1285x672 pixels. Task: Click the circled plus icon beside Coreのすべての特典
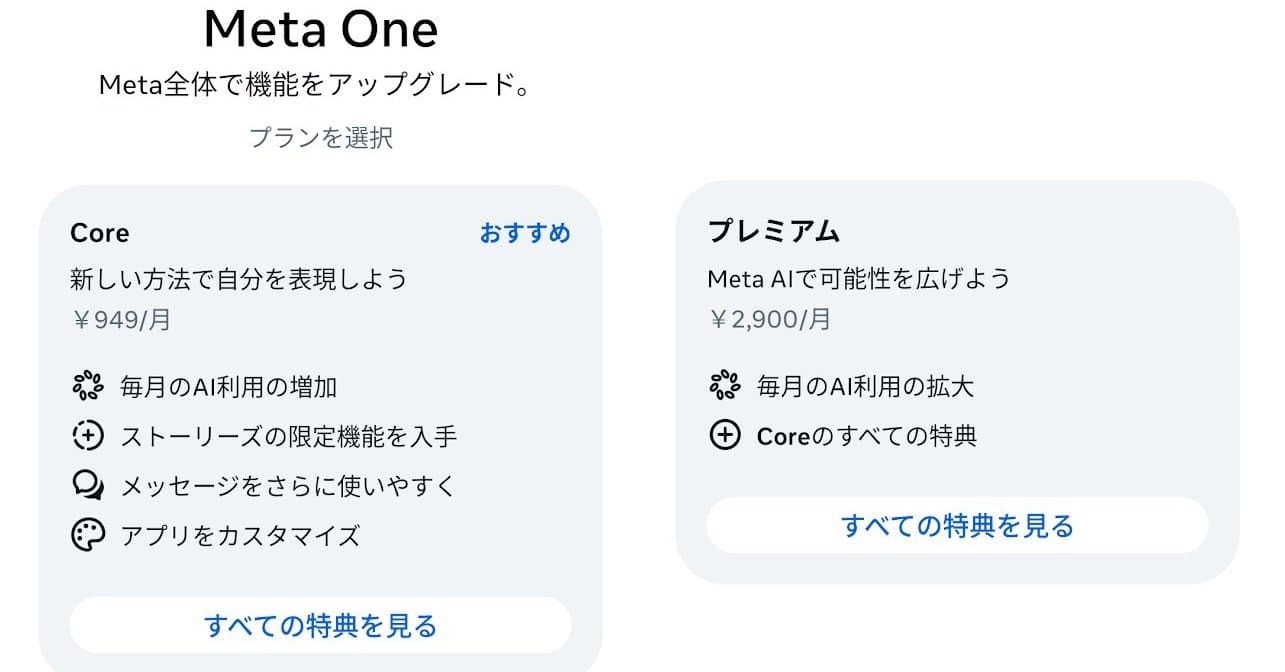pos(725,436)
